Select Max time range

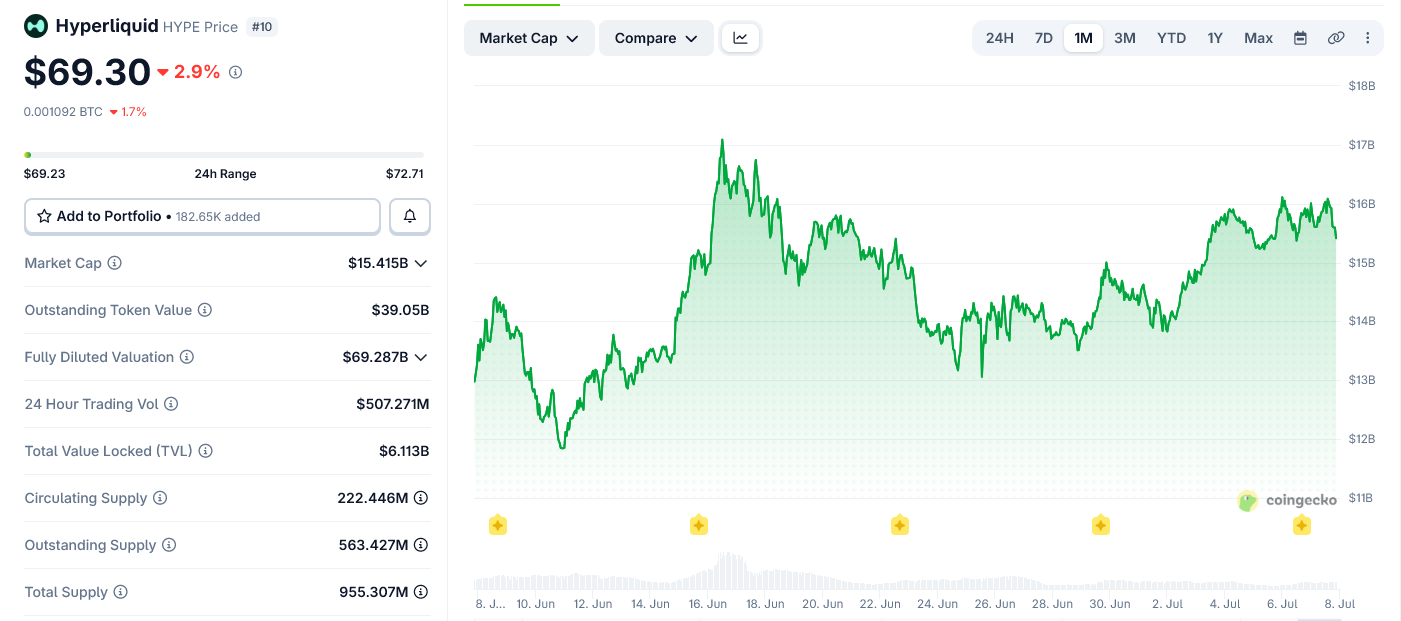[x=1259, y=38]
